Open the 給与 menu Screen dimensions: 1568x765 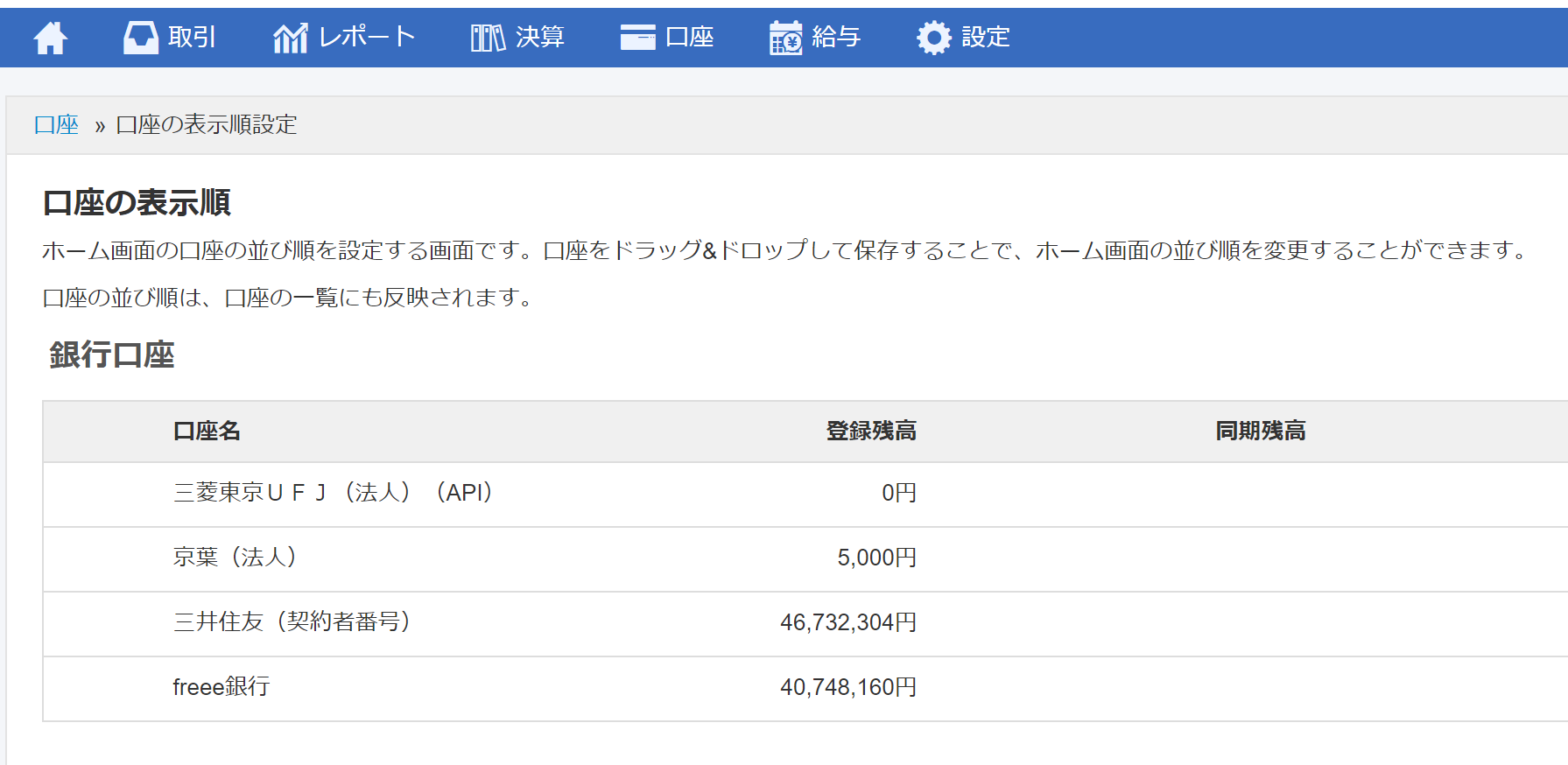point(815,38)
